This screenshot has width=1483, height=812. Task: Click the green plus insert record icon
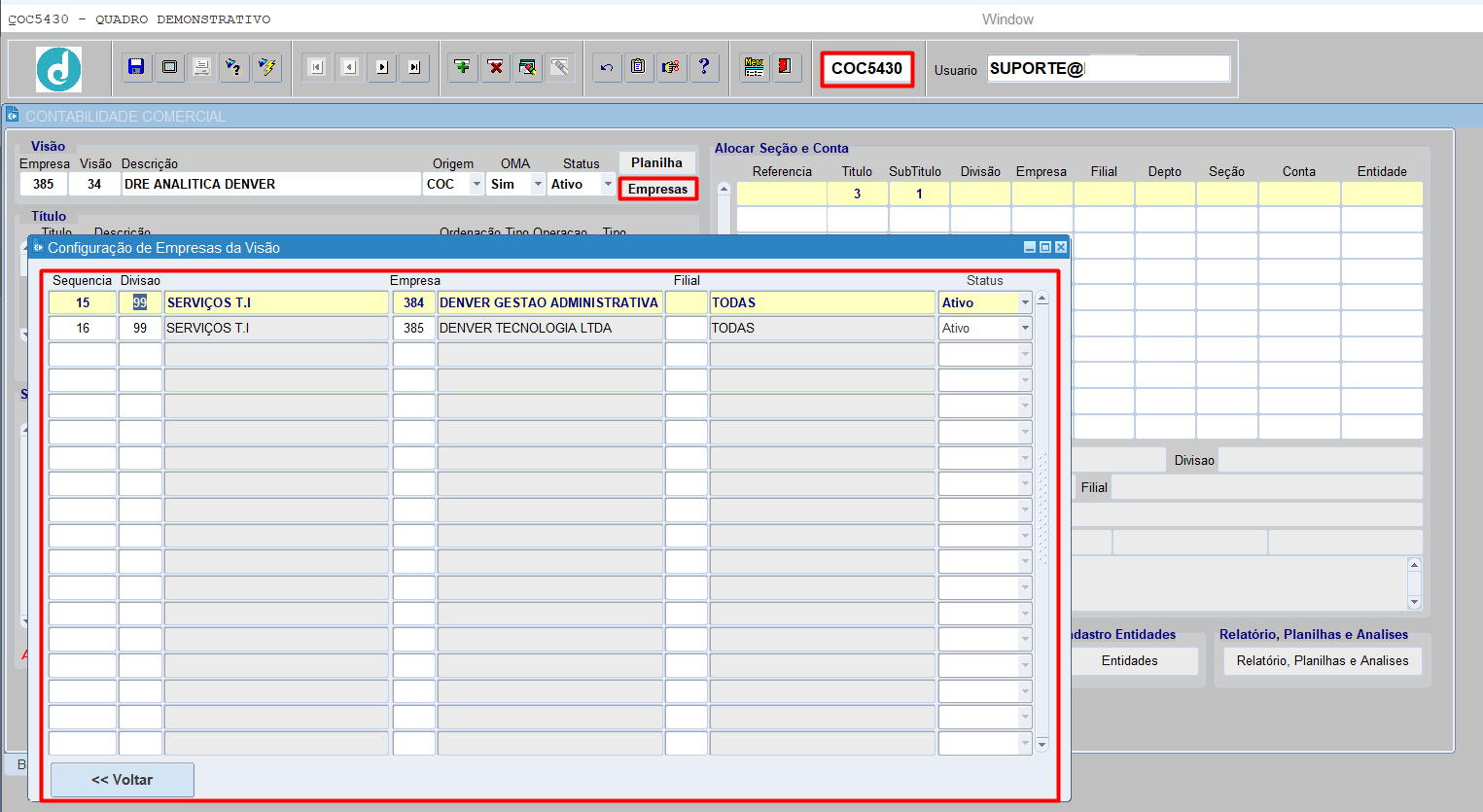pos(463,67)
